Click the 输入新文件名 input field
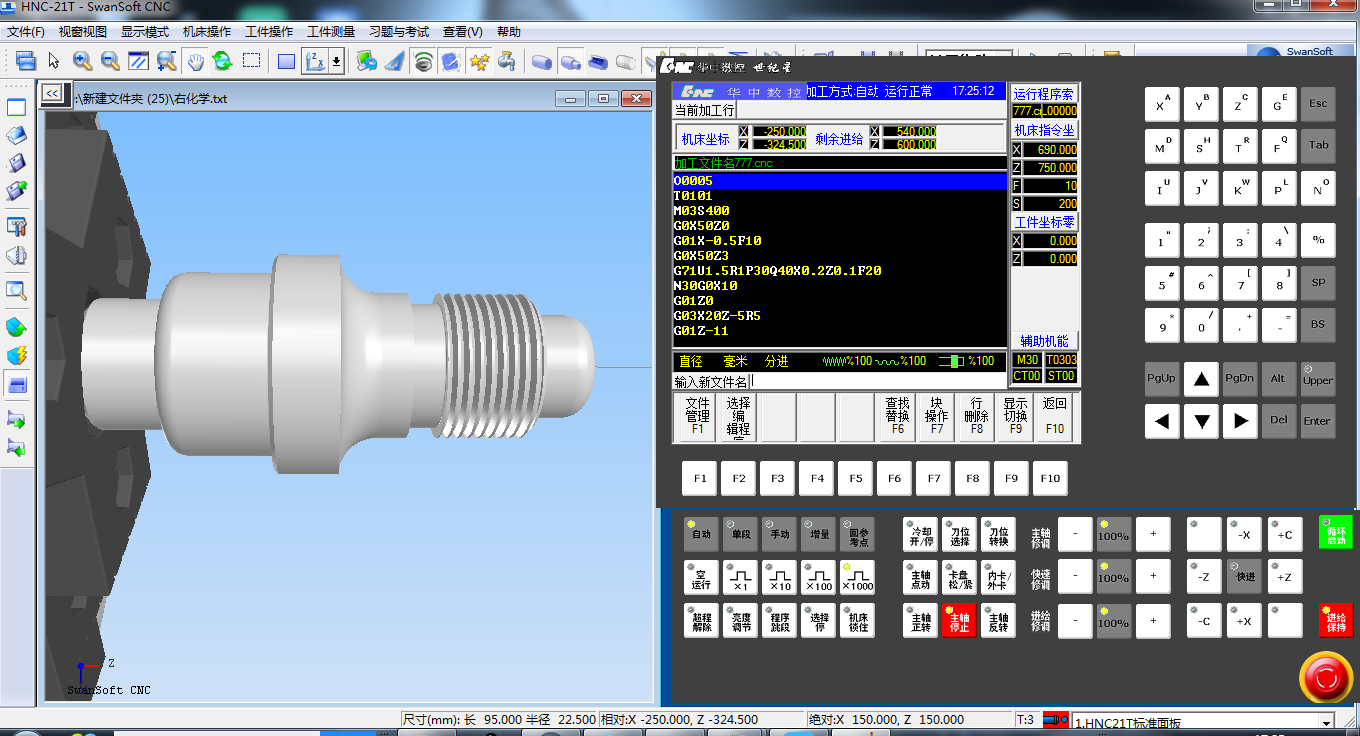Image resolution: width=1360 pixels, height=736 pixels. point(879,381)
